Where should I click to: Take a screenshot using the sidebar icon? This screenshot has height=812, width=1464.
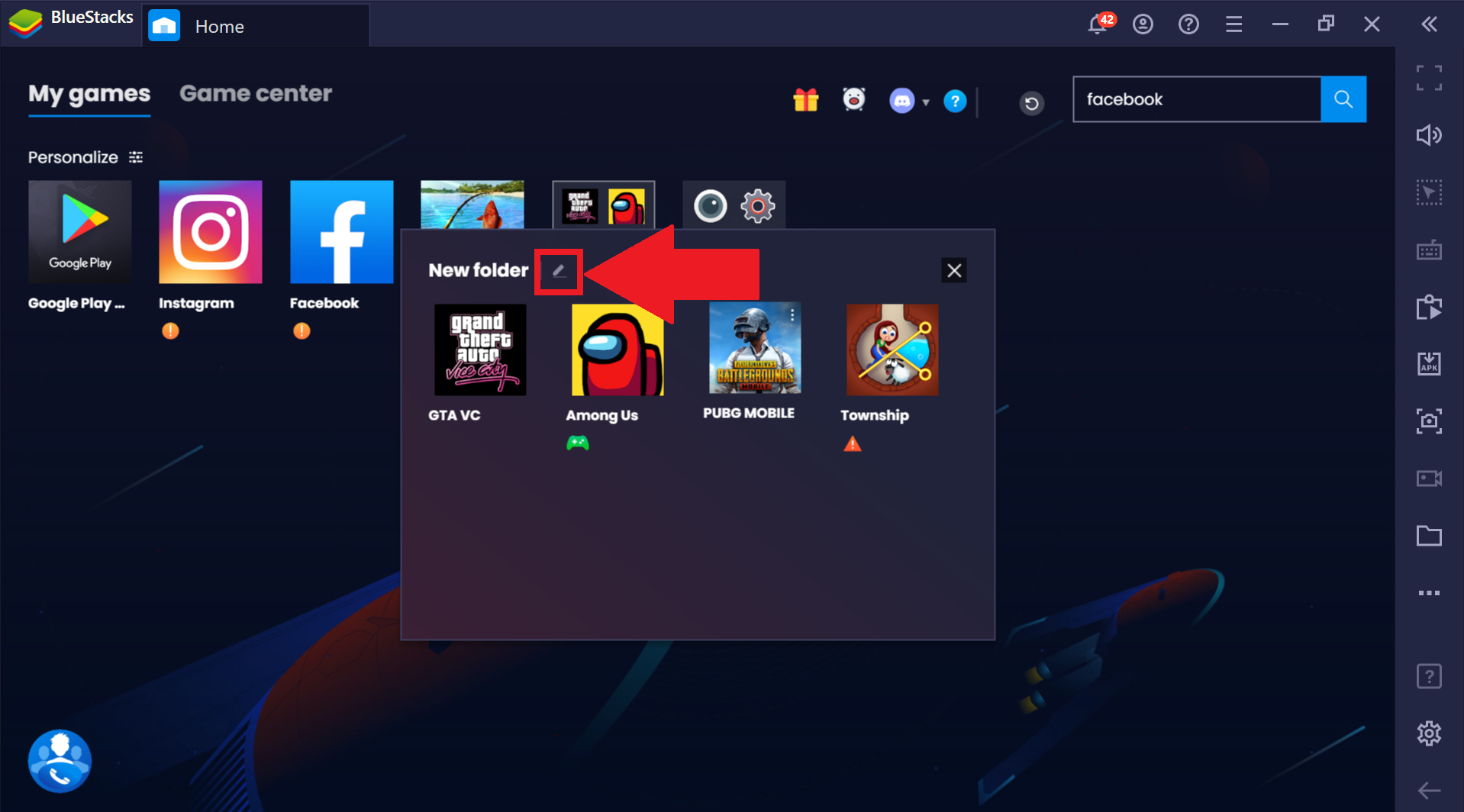(x=1429, y=421)
